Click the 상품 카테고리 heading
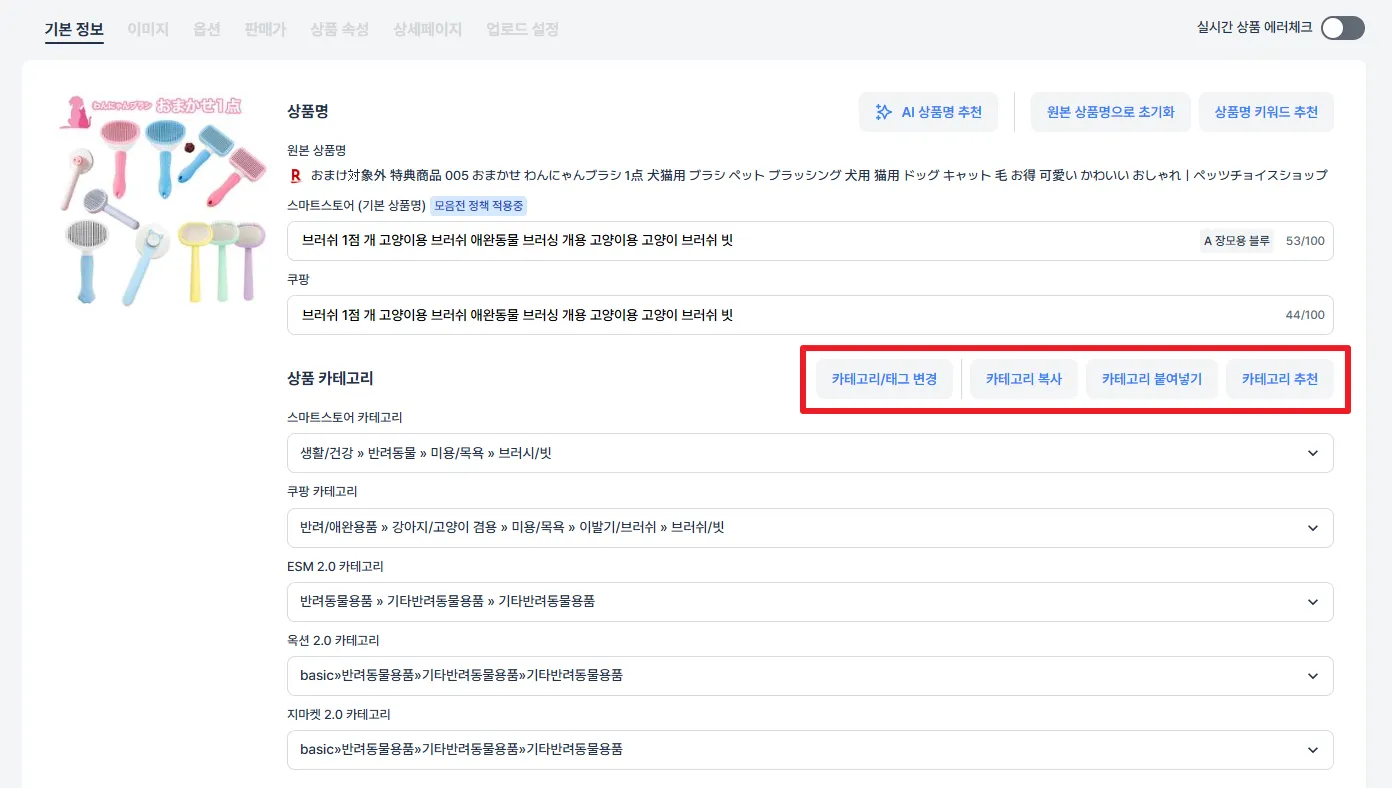The height and width of the screenshot is (788, 1392). click(330, 379)
